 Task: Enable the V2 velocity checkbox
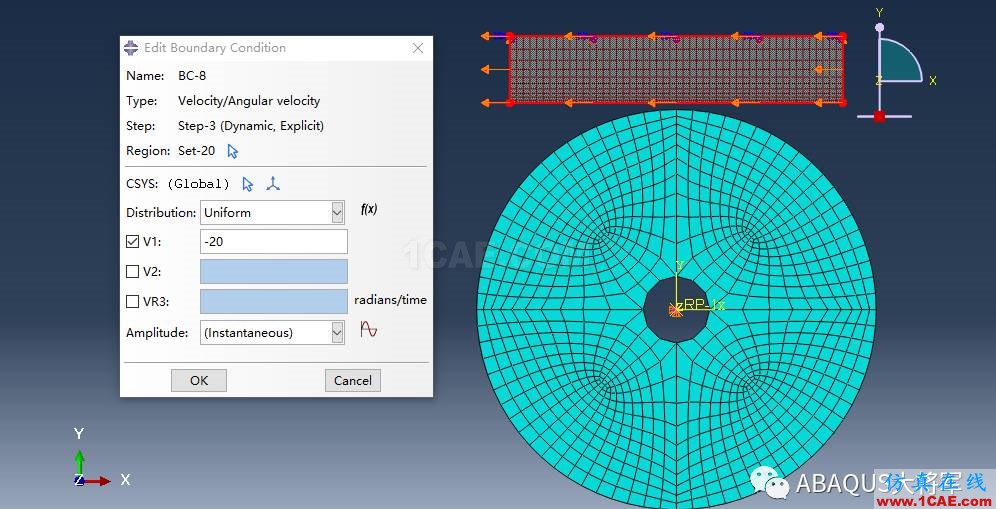tap(132, 271)
